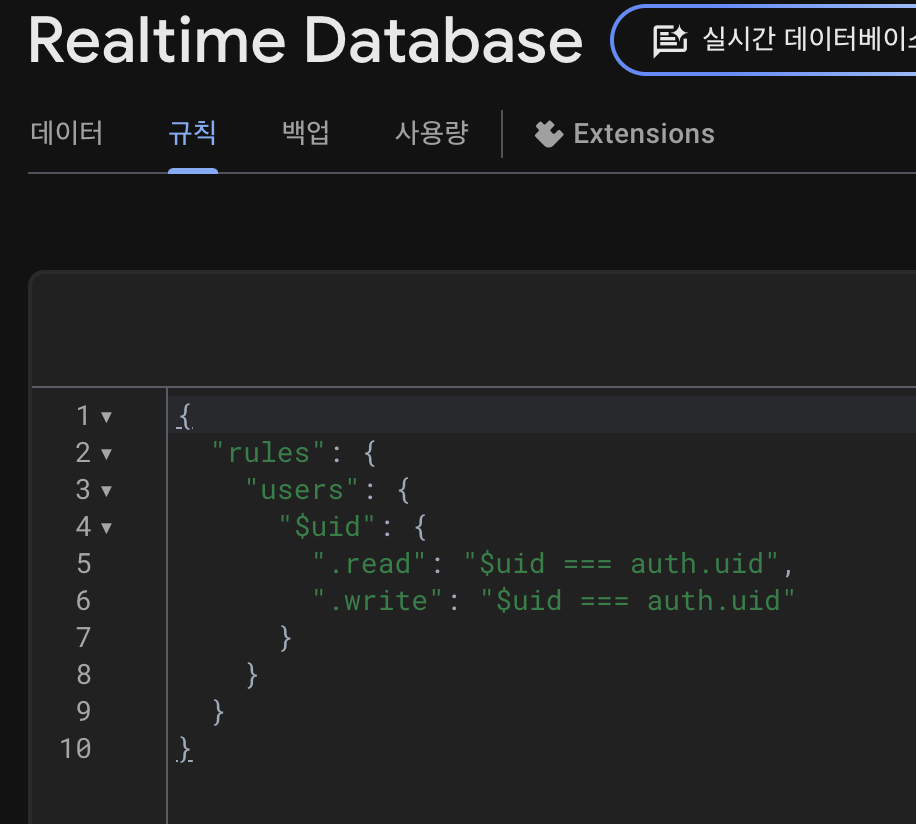Click the Extensions puzzle icon
This screenshot has width=916, height=824.
pos(549,134)
